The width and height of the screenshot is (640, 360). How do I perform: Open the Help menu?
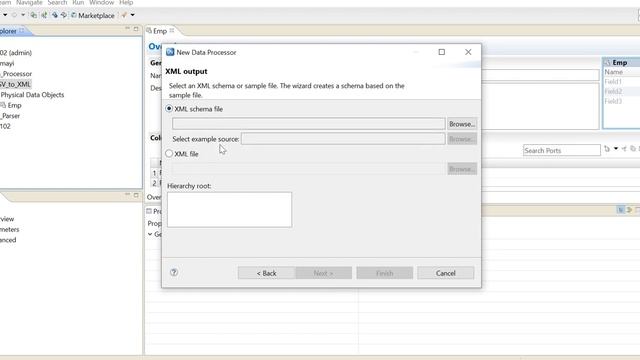pyautogui.click(x=126, y=2)
